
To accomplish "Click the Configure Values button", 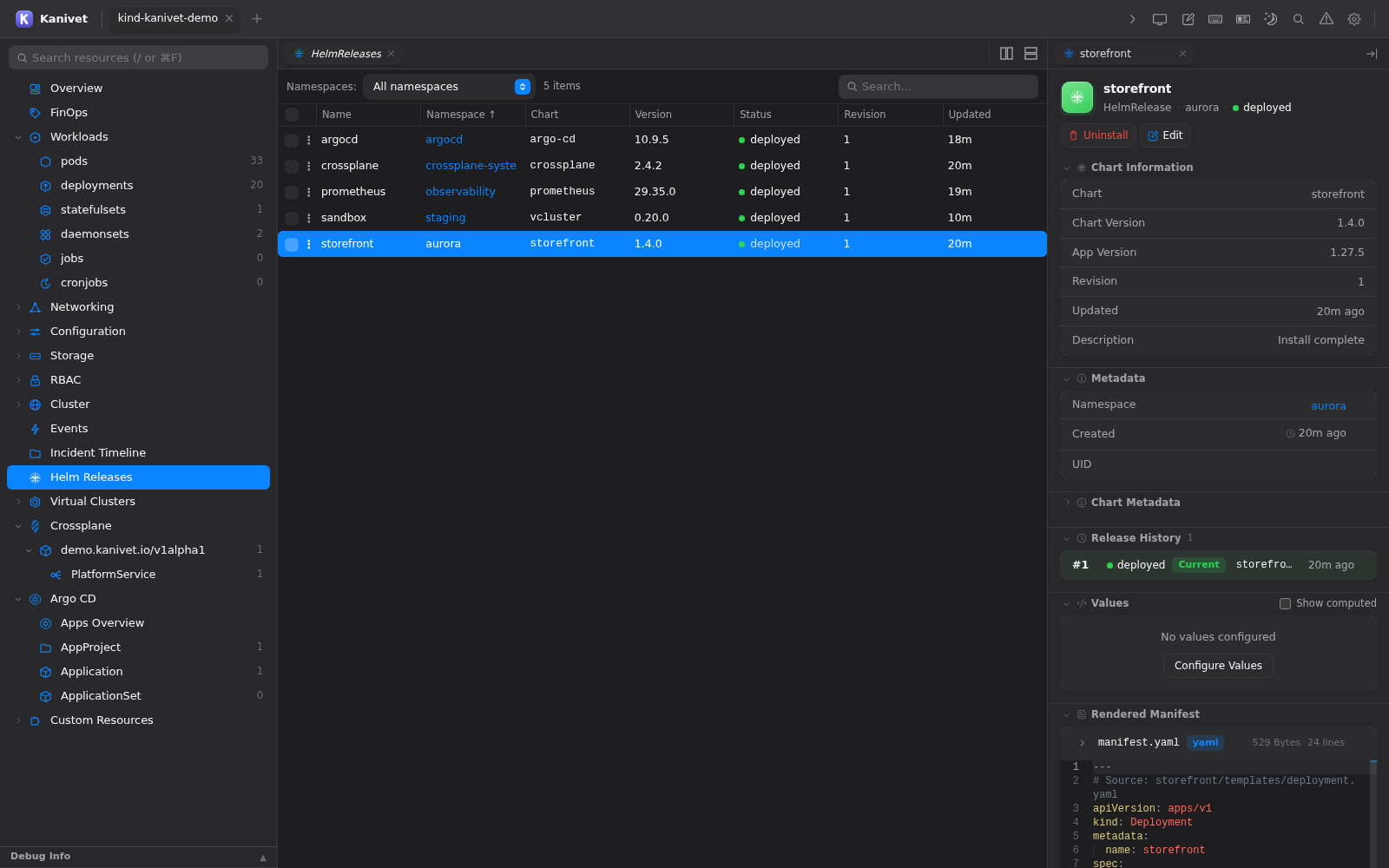I will (1218, 666).
